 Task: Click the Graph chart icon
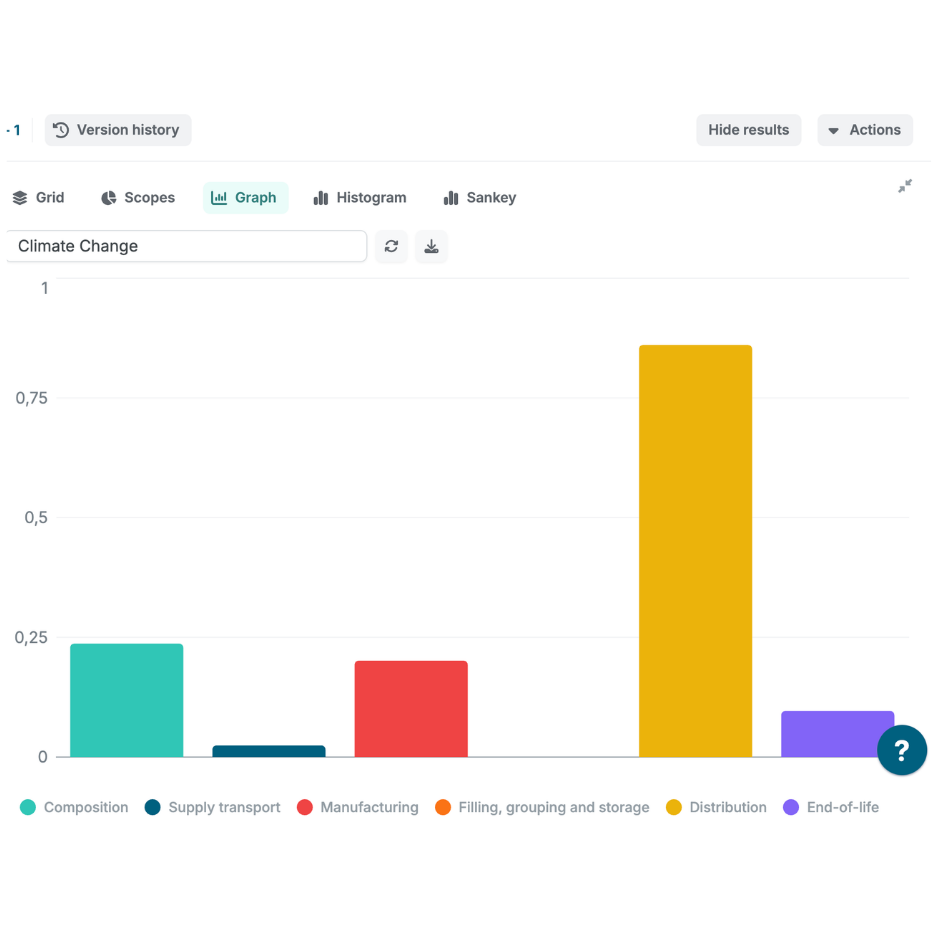pos(219,197)
